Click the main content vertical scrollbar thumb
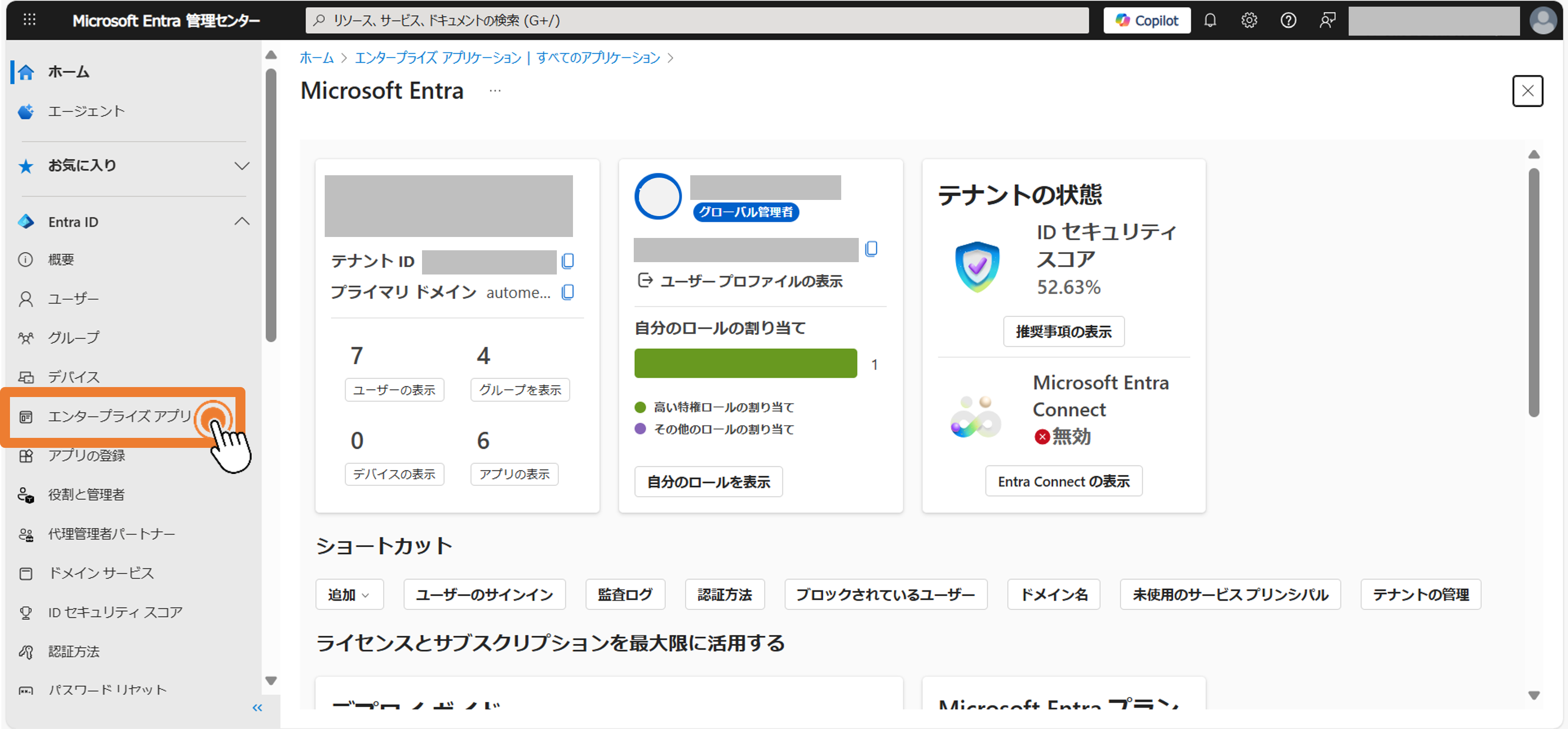Screen dimensions: 1568x729 [x=1533, y=293]
